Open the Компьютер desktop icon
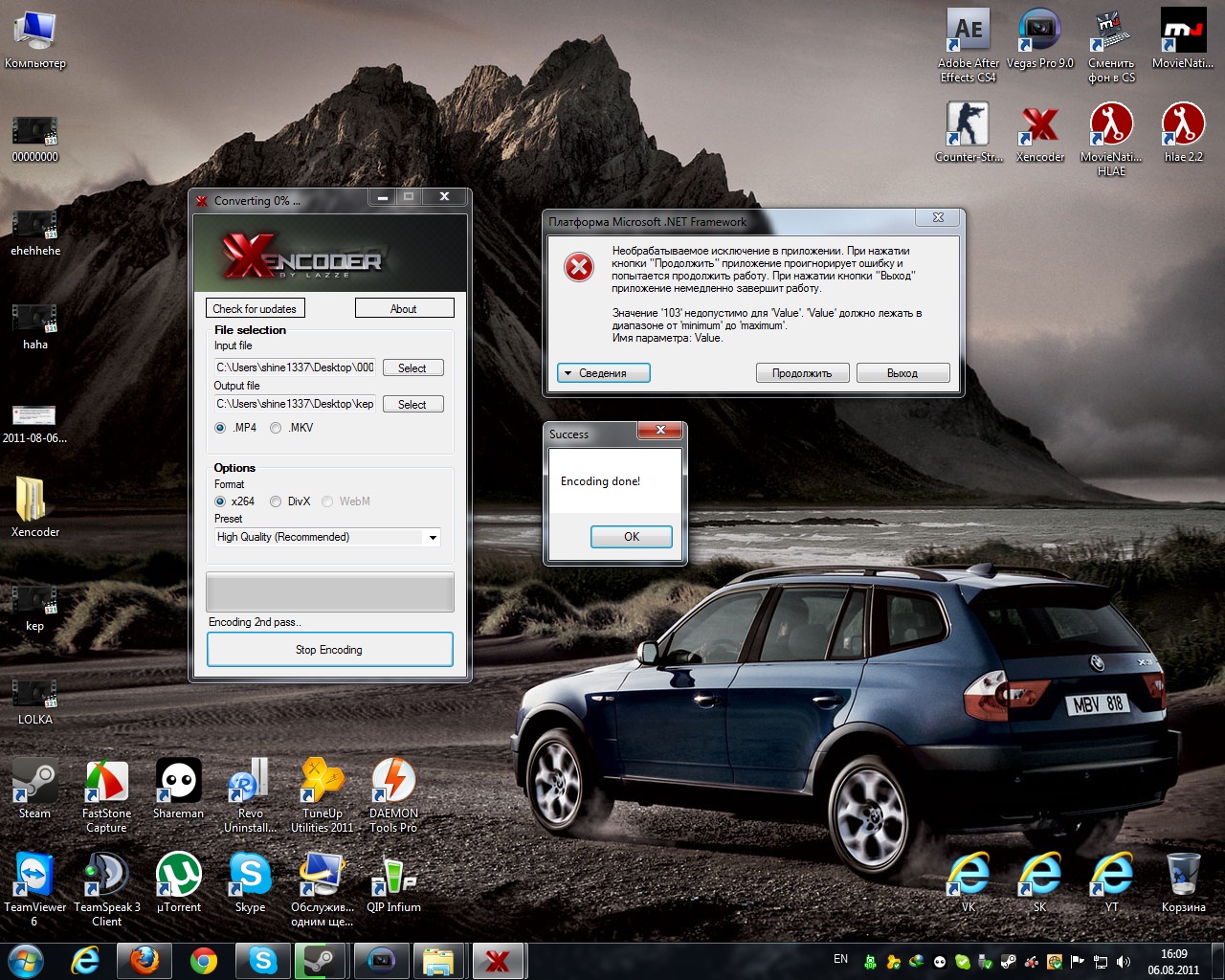Viewport: 1225px width, 980px height. coord(34,40)
